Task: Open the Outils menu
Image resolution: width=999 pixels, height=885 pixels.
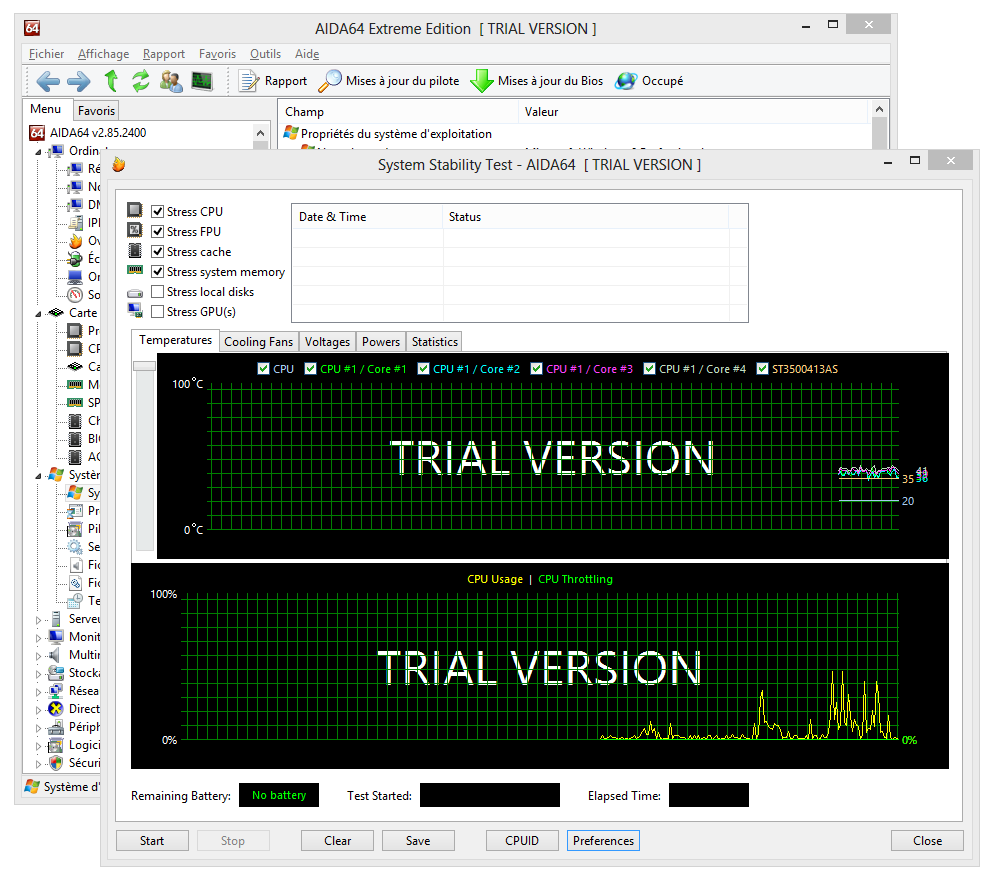Action: click(x=265, y=54)
